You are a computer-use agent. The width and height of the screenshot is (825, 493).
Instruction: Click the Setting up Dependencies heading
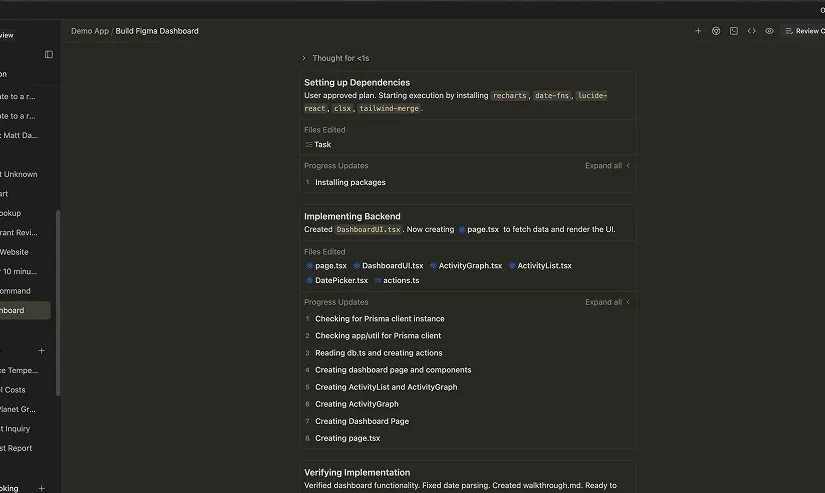click(x=357, y=83)
